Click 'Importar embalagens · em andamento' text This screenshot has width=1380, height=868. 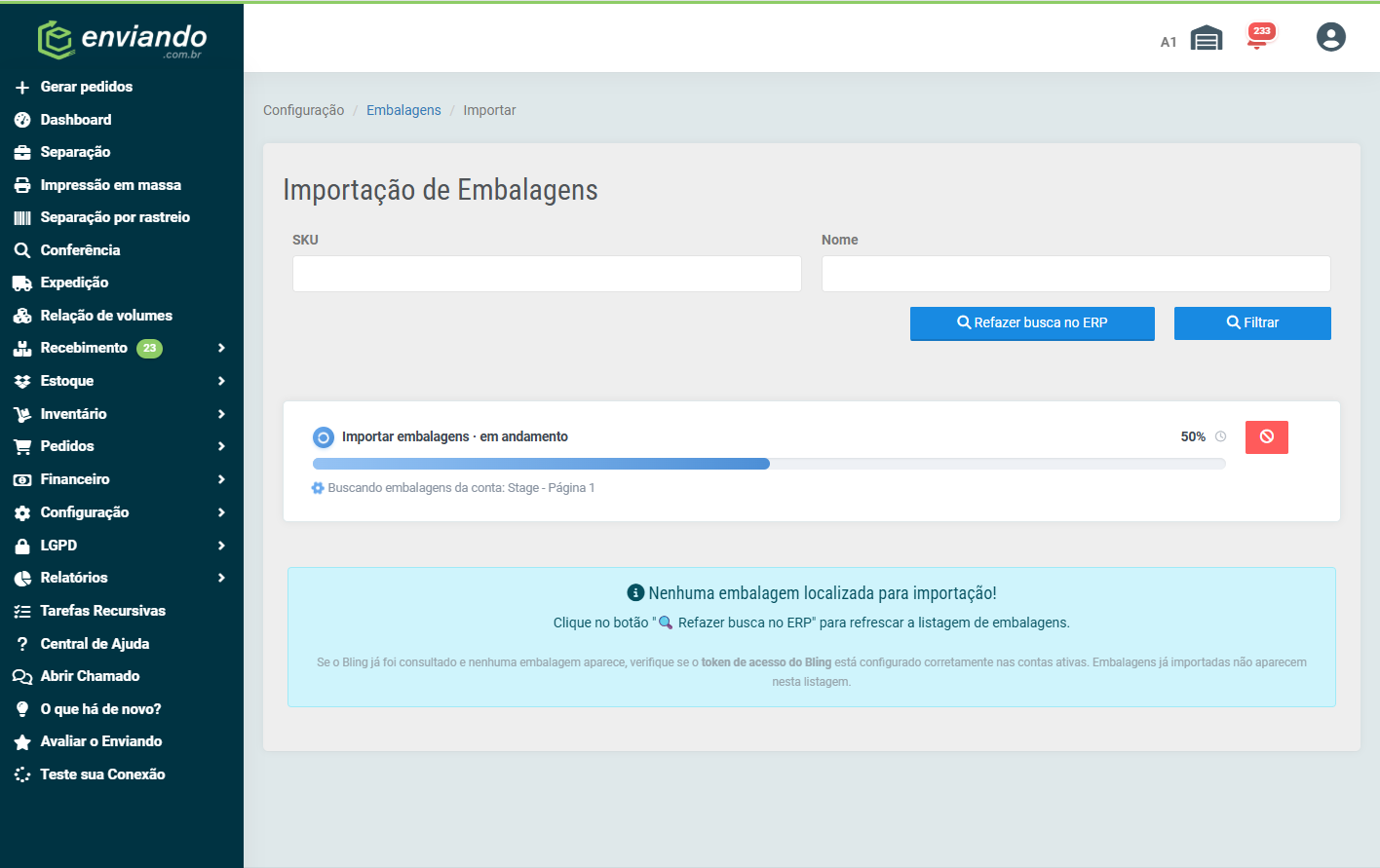click(x=455, y=436)
